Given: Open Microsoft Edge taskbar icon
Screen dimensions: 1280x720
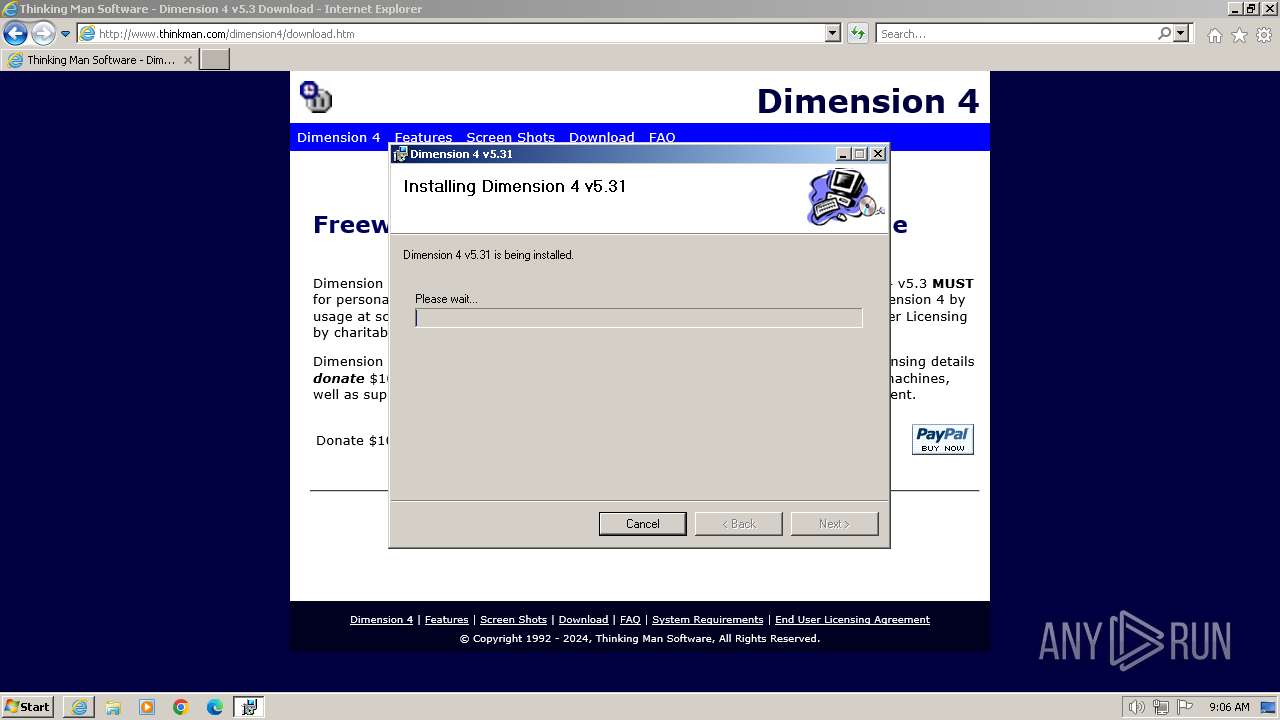Looking at the screenshot, I should [x=215, y=707].
